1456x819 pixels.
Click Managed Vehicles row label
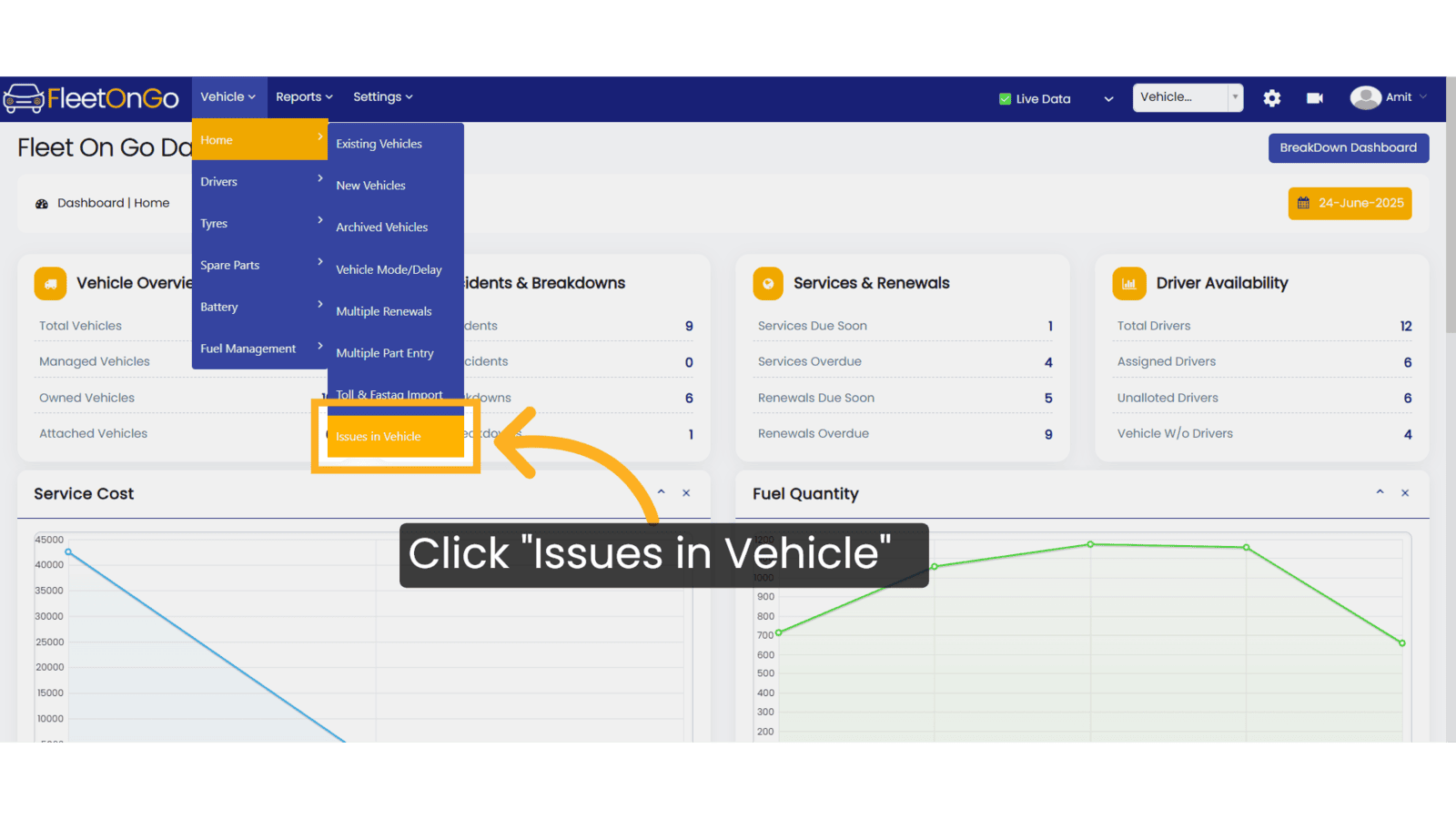point(95,361)
